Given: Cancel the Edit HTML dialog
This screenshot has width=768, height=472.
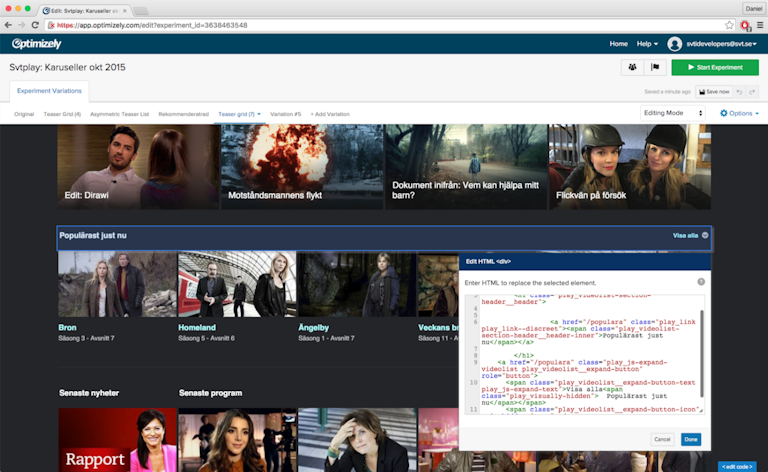Looking at the screenshot, I should click(662, 439).
